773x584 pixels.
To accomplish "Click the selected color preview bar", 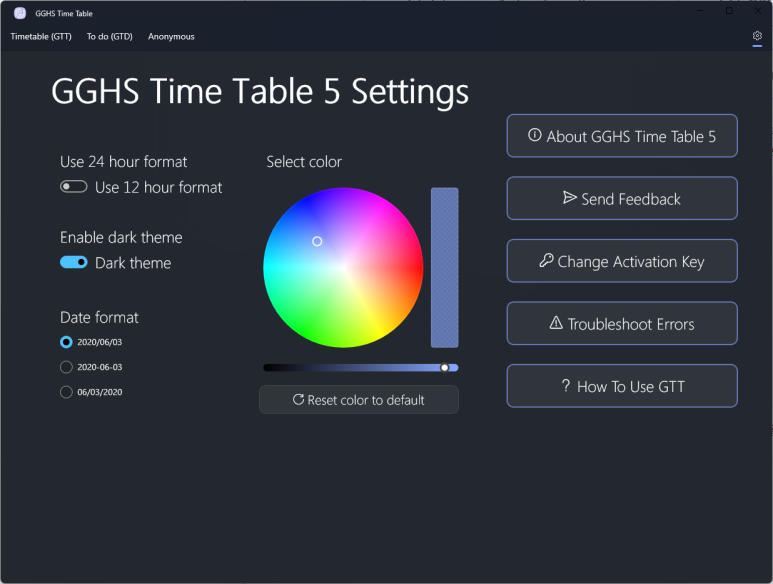I will [445, 268].
